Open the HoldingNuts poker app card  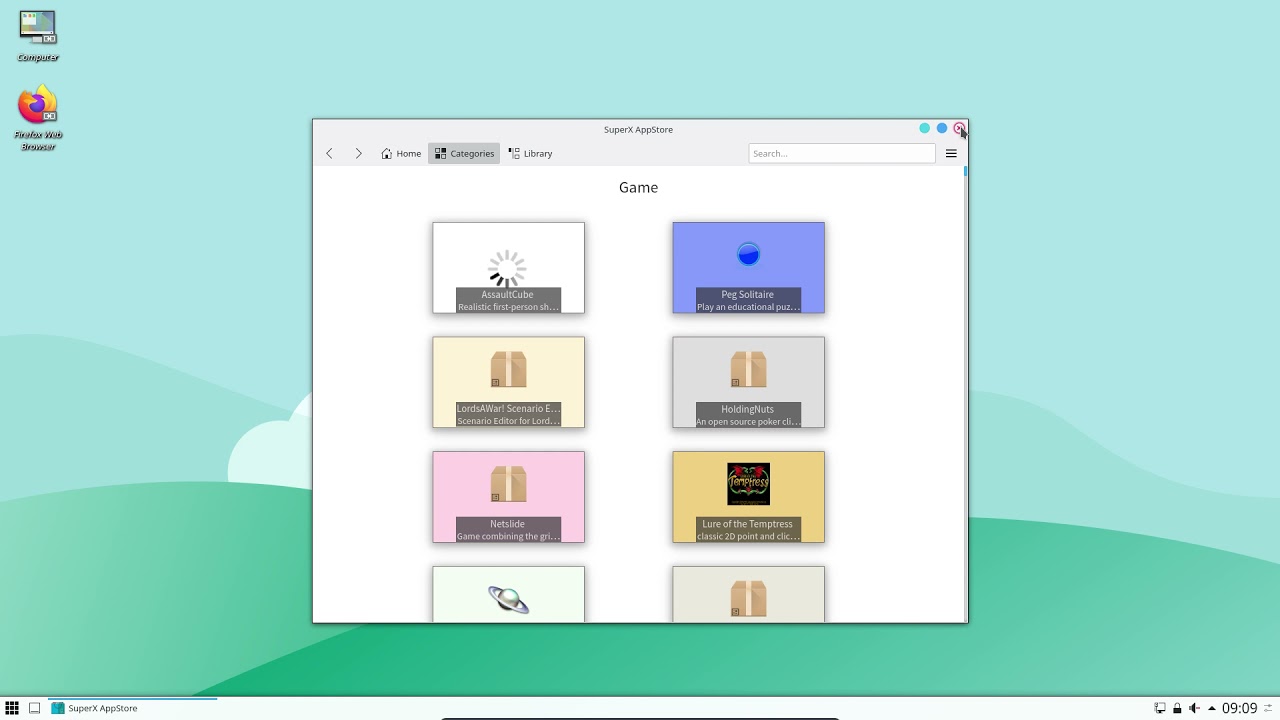pyautogui.click(x=748, y=382)
